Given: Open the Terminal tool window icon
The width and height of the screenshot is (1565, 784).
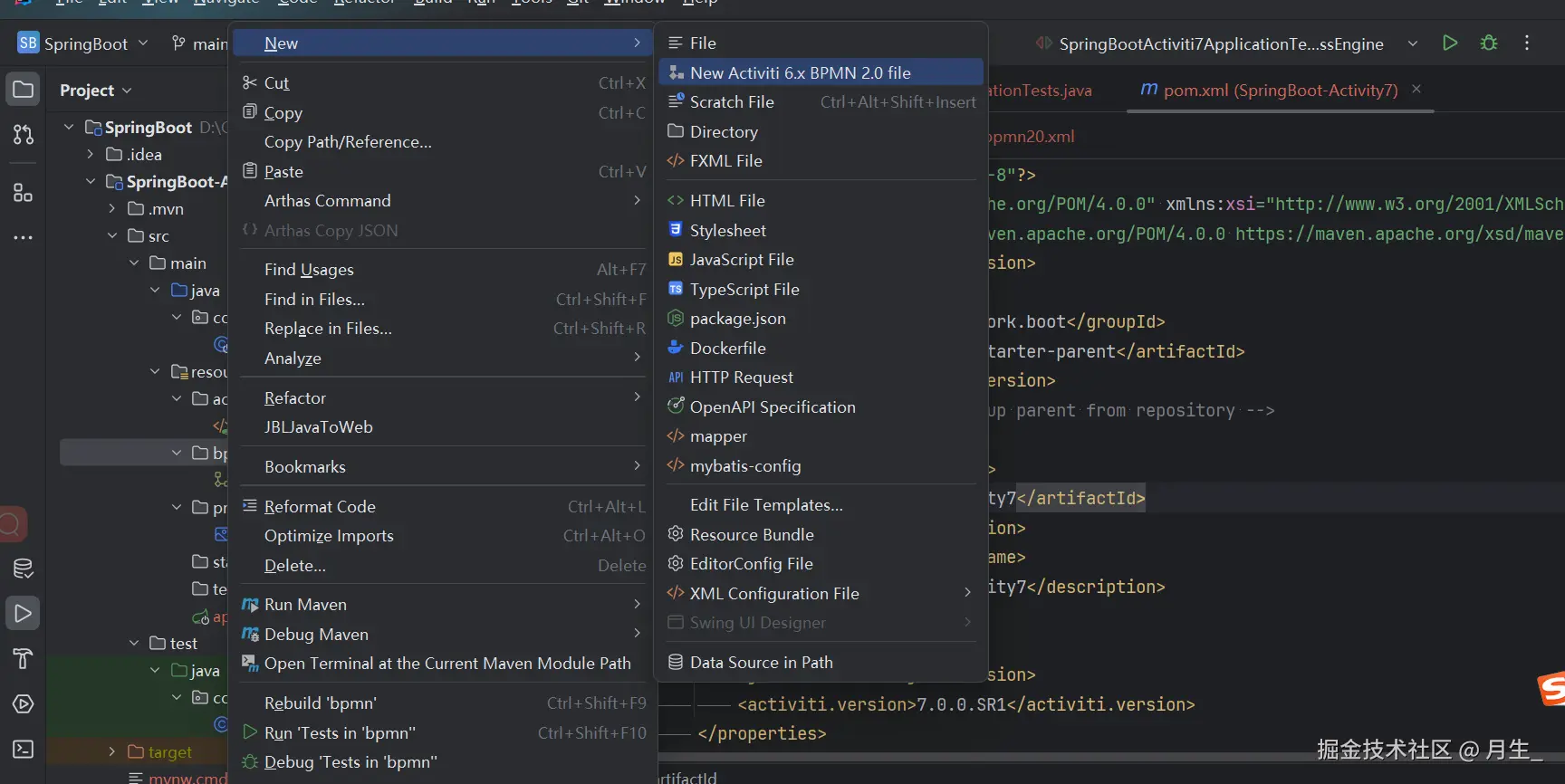Looking at the screenshot, I should coord(23,750).
